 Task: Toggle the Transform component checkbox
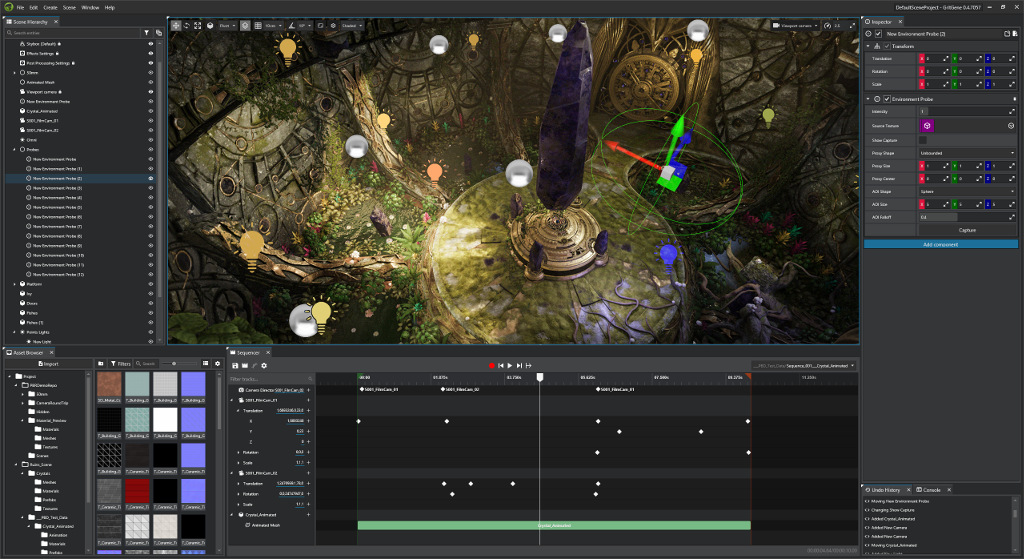[887, 46]
